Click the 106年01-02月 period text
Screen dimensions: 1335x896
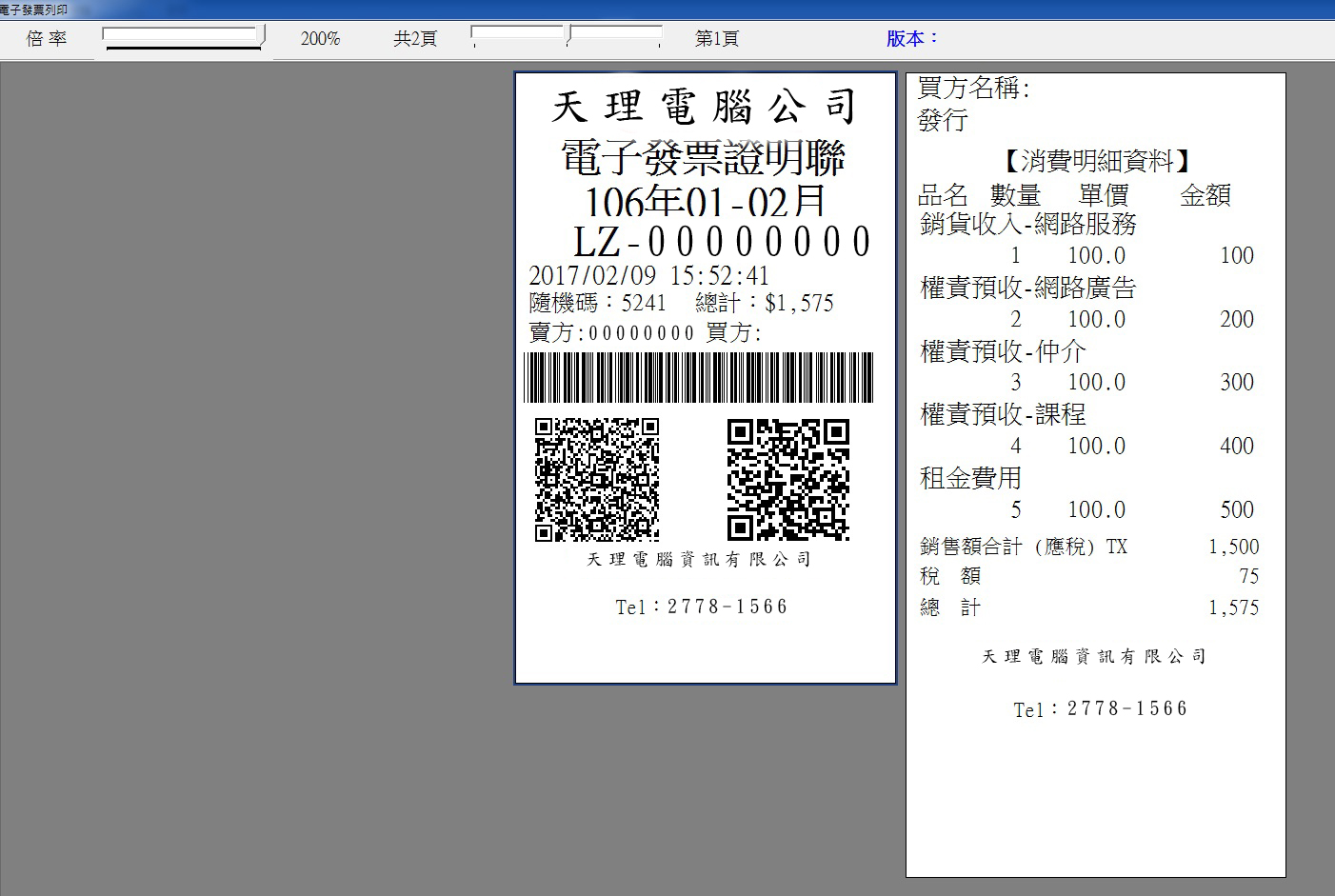(705, 202)
